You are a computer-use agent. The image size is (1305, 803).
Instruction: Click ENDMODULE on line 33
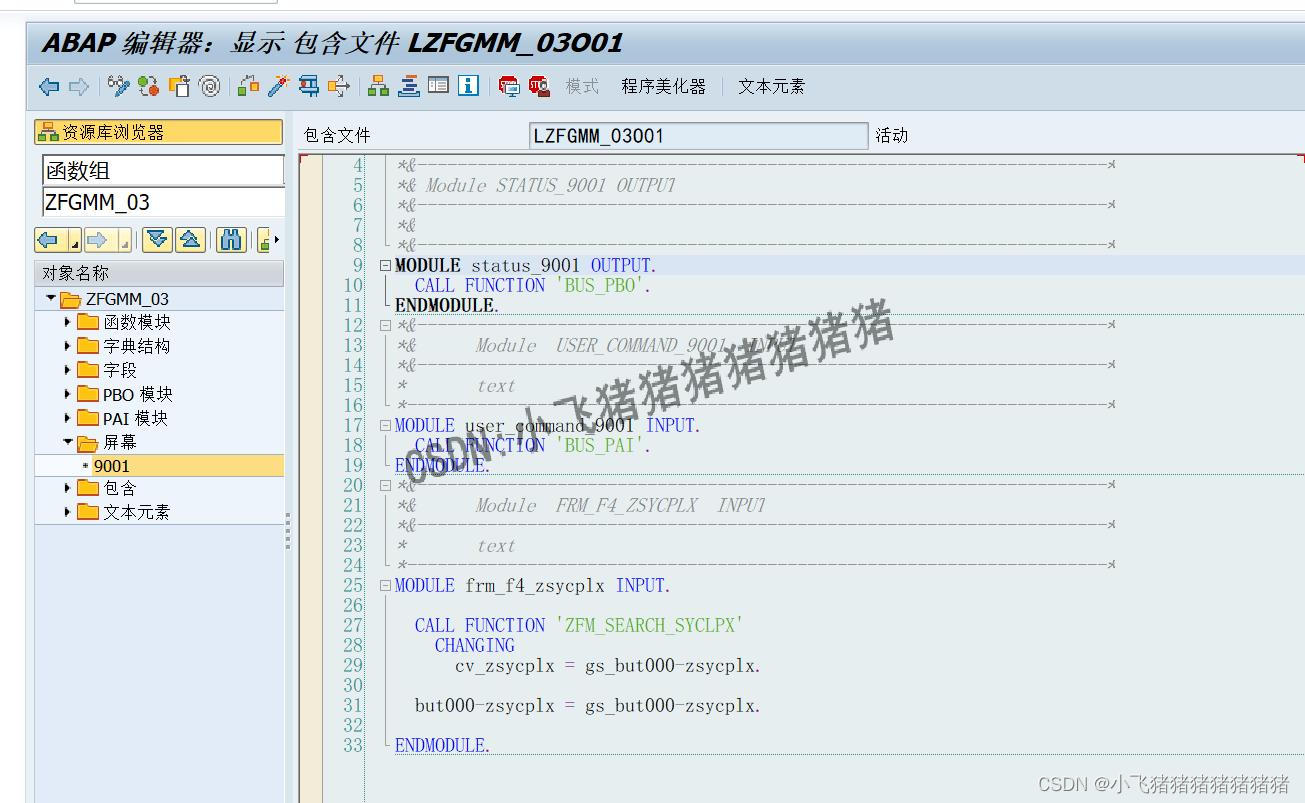point(442,746)
